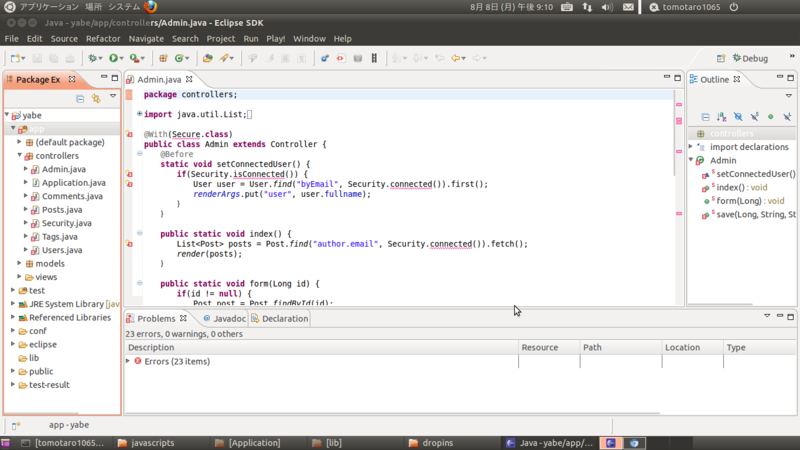Open the Play! menu

coord(276,39)
